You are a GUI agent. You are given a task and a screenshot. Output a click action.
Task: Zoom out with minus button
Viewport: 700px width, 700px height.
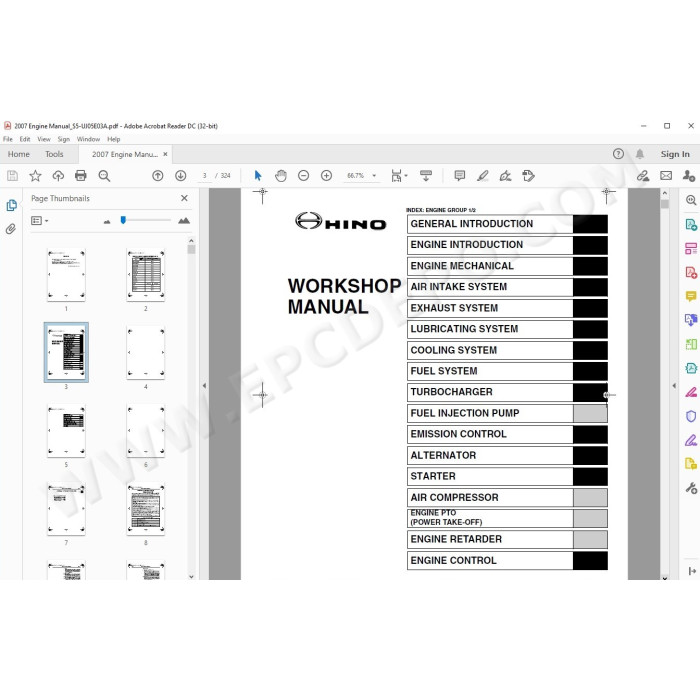pos(304,176)
